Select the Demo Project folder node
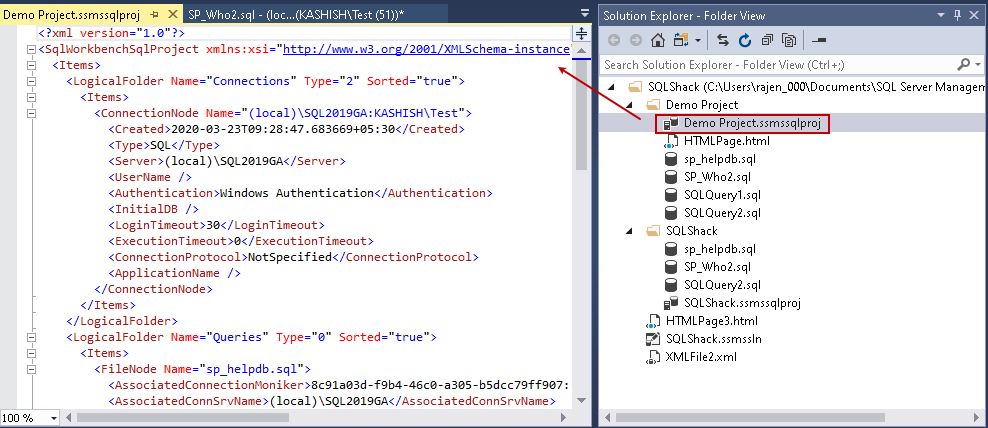Viewport: 988px width, 428px height. tap(702, 105)
